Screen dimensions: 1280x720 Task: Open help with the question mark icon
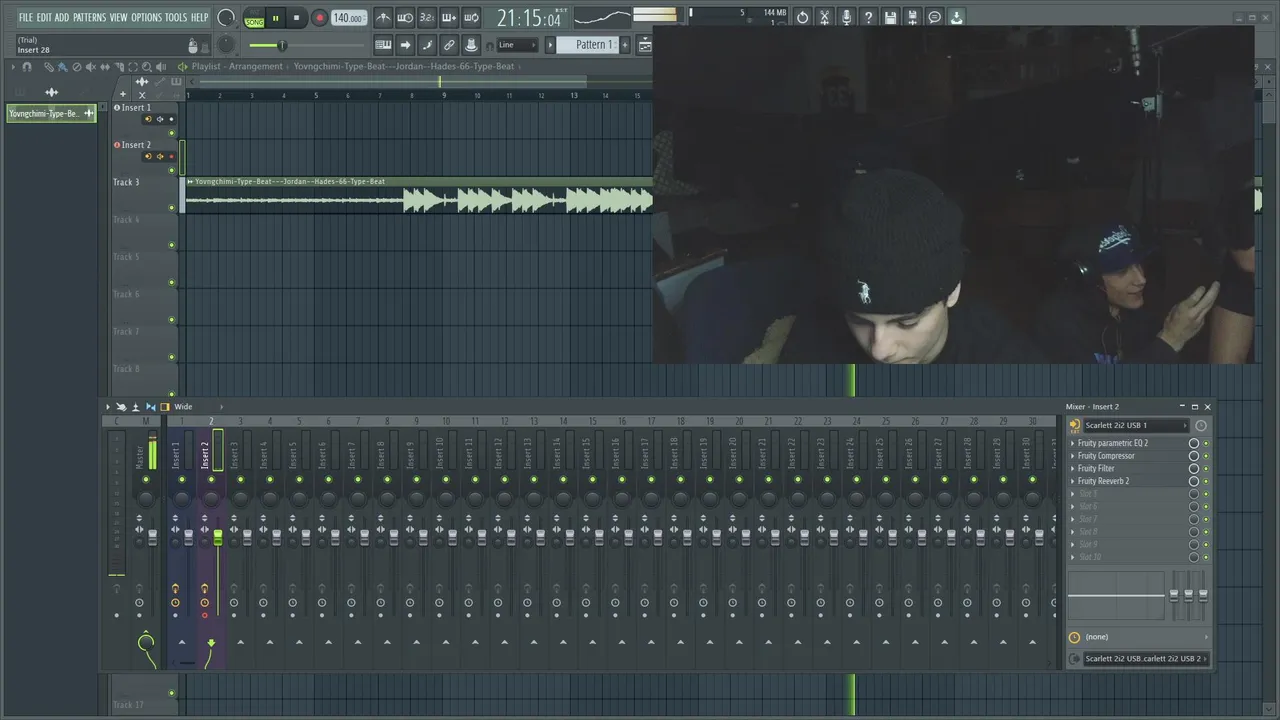click(868, 17)
